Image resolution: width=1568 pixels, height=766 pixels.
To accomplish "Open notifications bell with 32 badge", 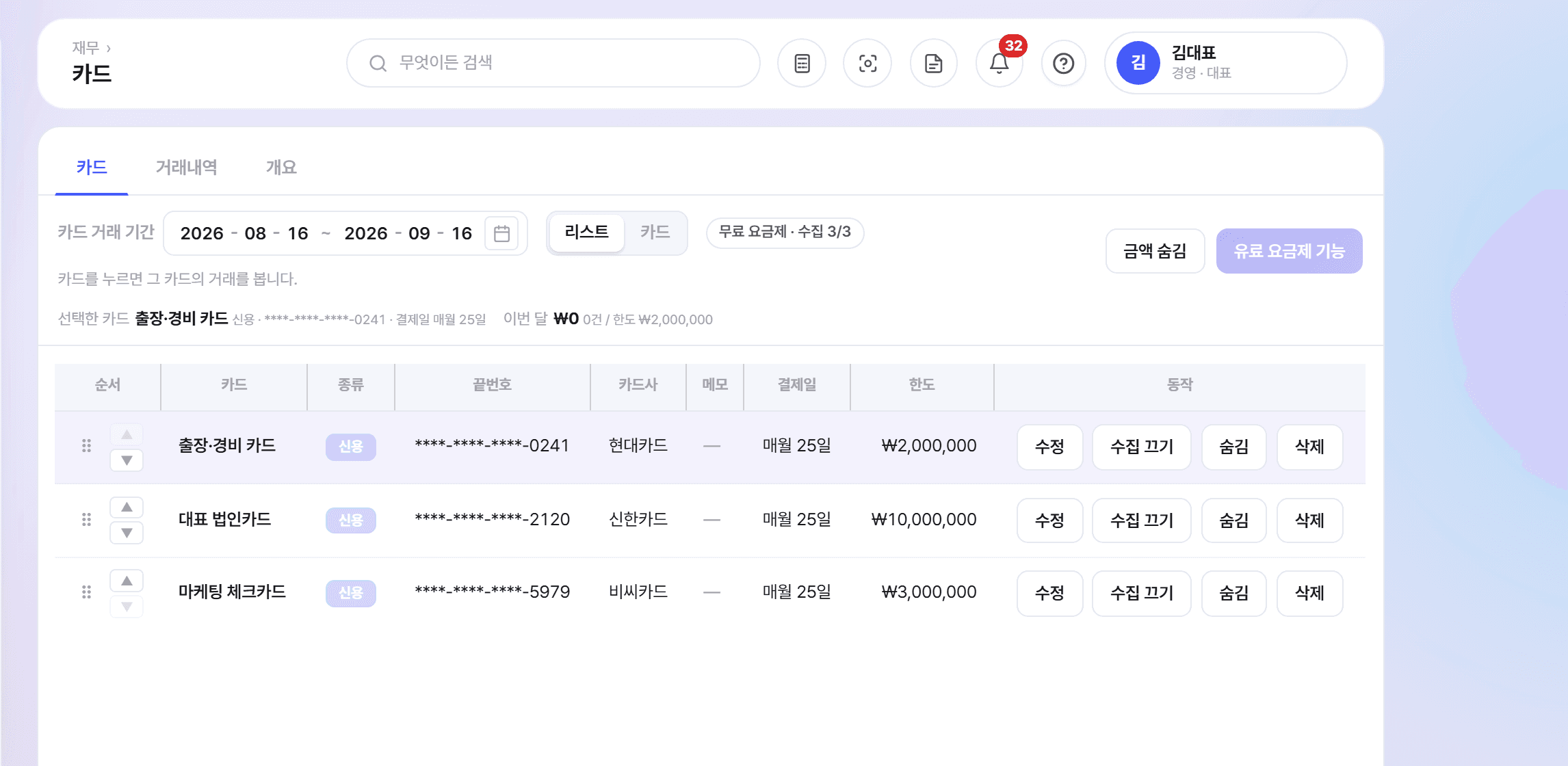I will tap(999, 64).
